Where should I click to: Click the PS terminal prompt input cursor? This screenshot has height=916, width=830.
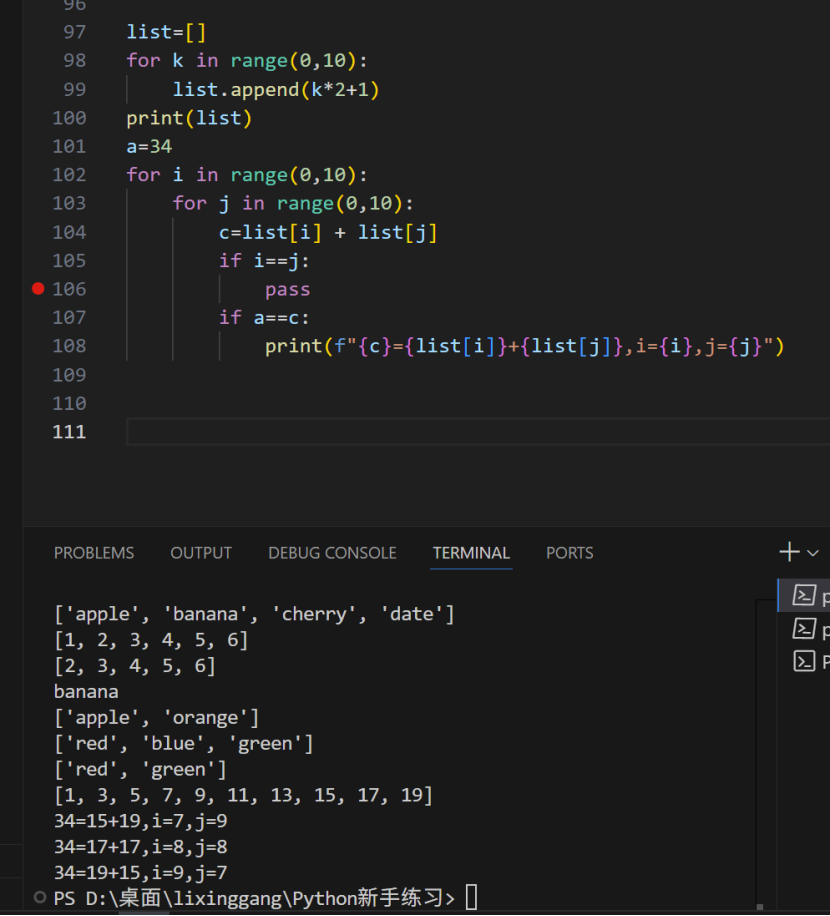pyautogui.click(x=471, y=897)
